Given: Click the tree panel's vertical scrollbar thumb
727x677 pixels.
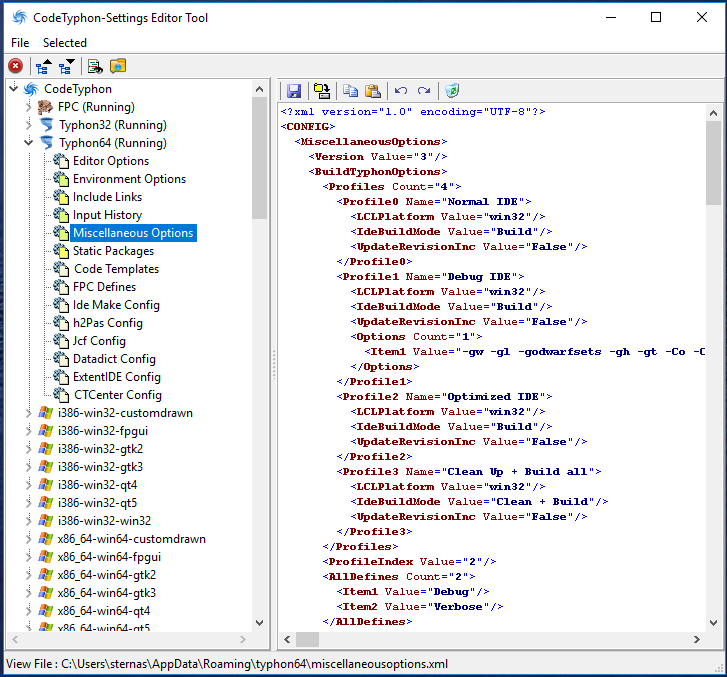Looking at the screenshot, I should (260, 158).
